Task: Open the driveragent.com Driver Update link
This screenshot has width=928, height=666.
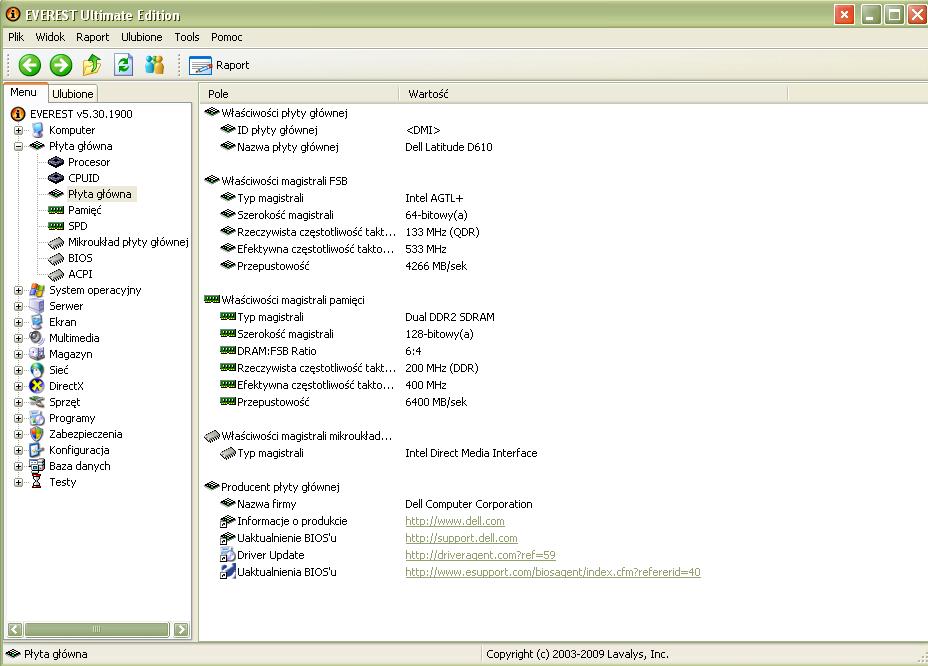Action: (480, 555)
